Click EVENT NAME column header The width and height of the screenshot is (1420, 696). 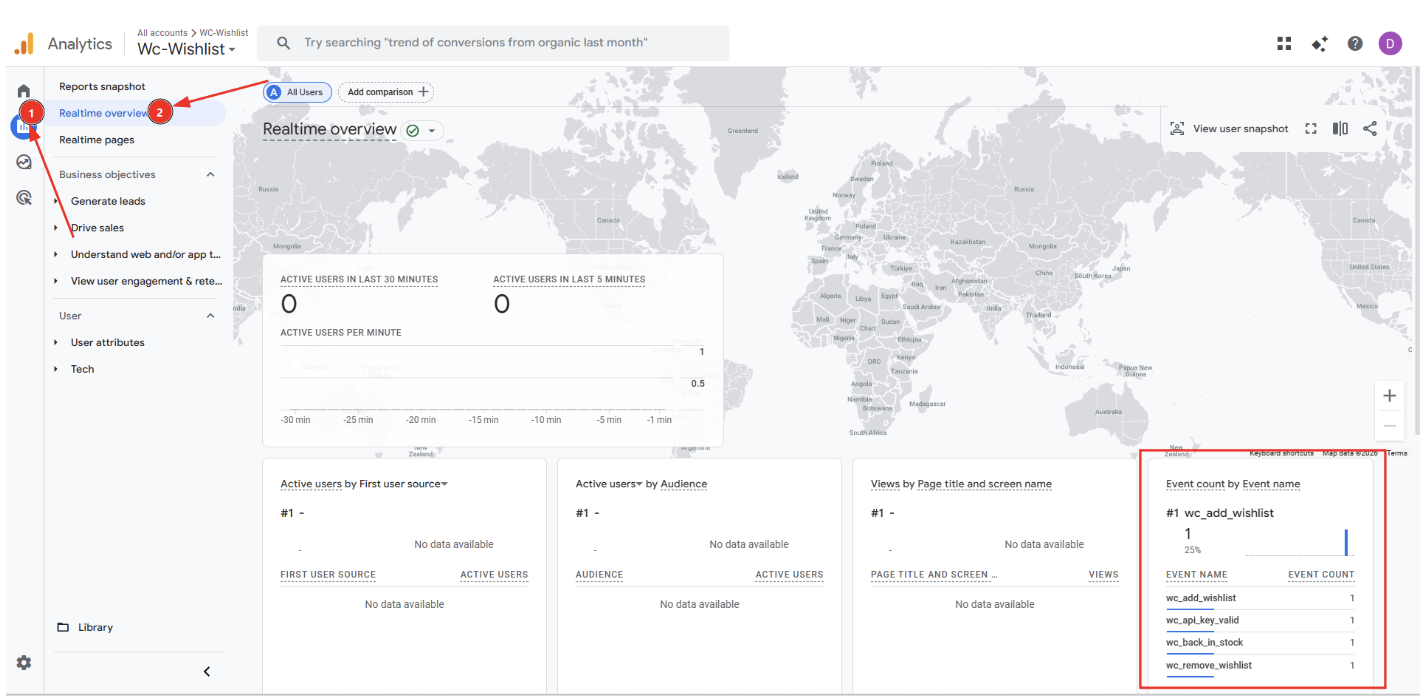[1196, 575]
